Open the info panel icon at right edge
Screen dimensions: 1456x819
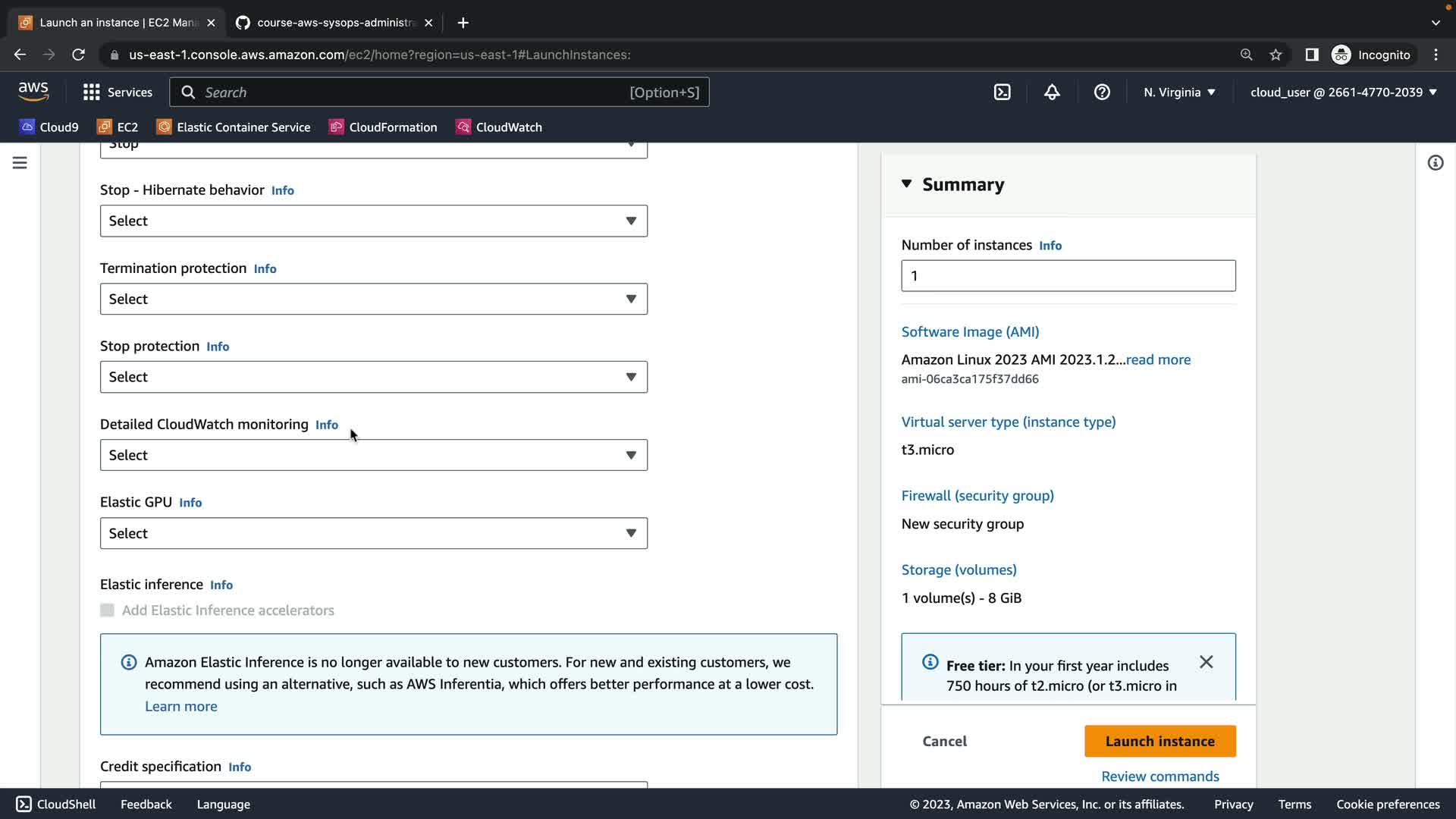(x=1435, y=163)
